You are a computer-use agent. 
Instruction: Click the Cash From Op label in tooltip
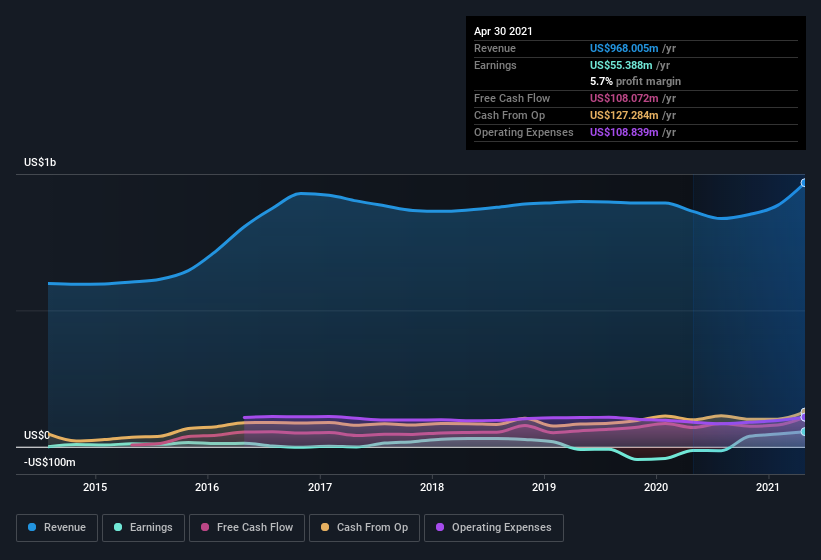509,115
